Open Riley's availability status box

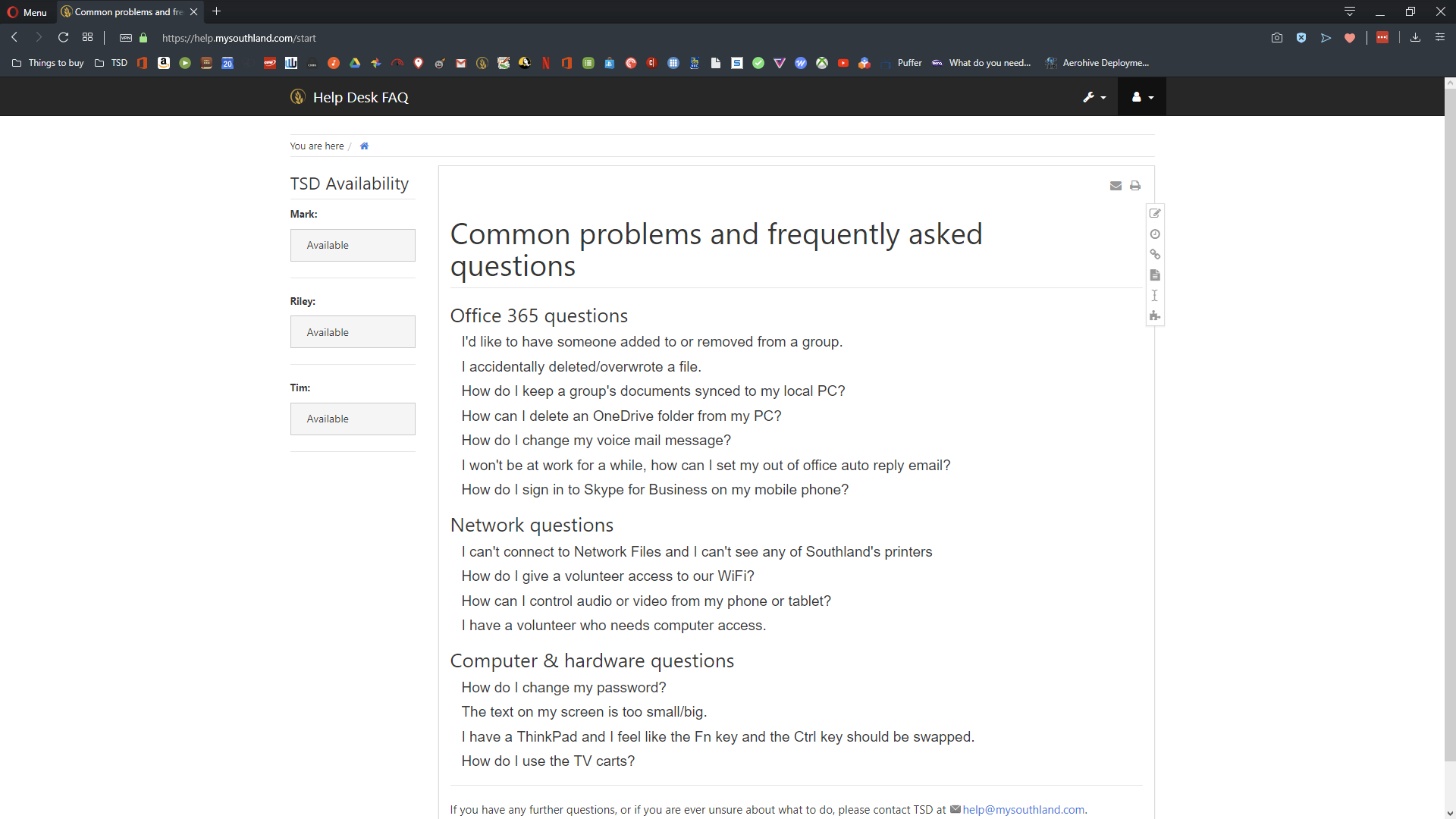click(x=353, y=332)
